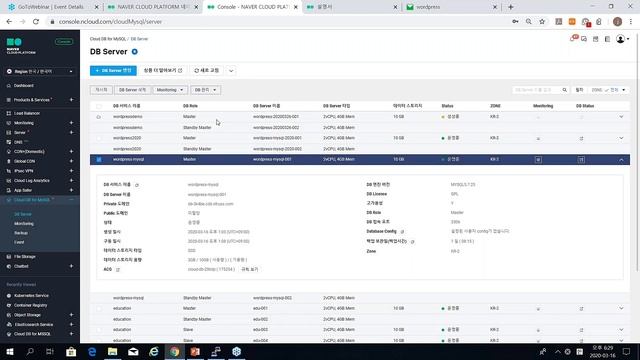The height and width of the screenshot is (360, 640).
Task: Open Monitoring icon for the edu-001 row
Action: pos(538,309)
